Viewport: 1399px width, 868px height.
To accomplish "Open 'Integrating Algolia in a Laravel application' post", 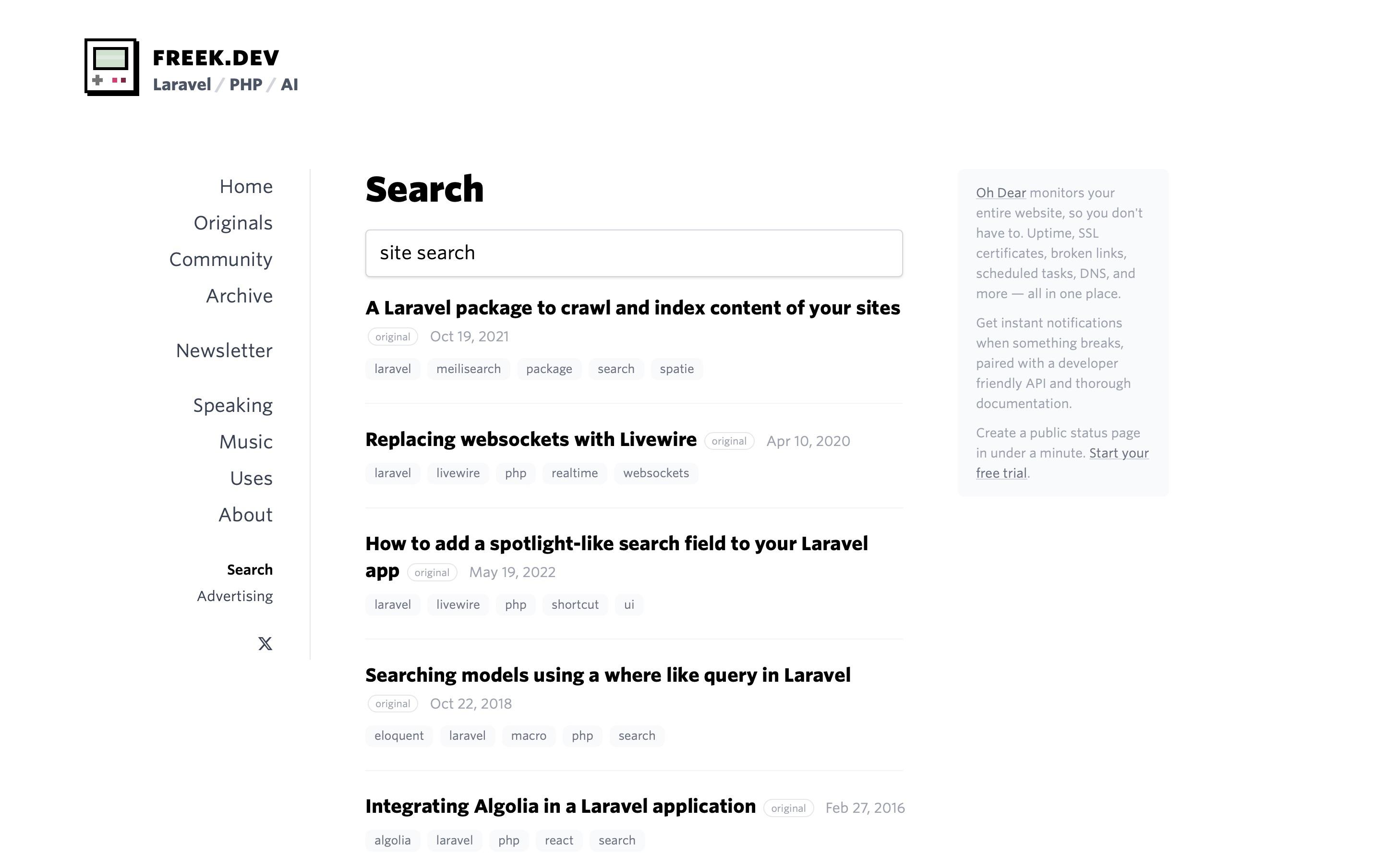I will click(x=560, y=807).
